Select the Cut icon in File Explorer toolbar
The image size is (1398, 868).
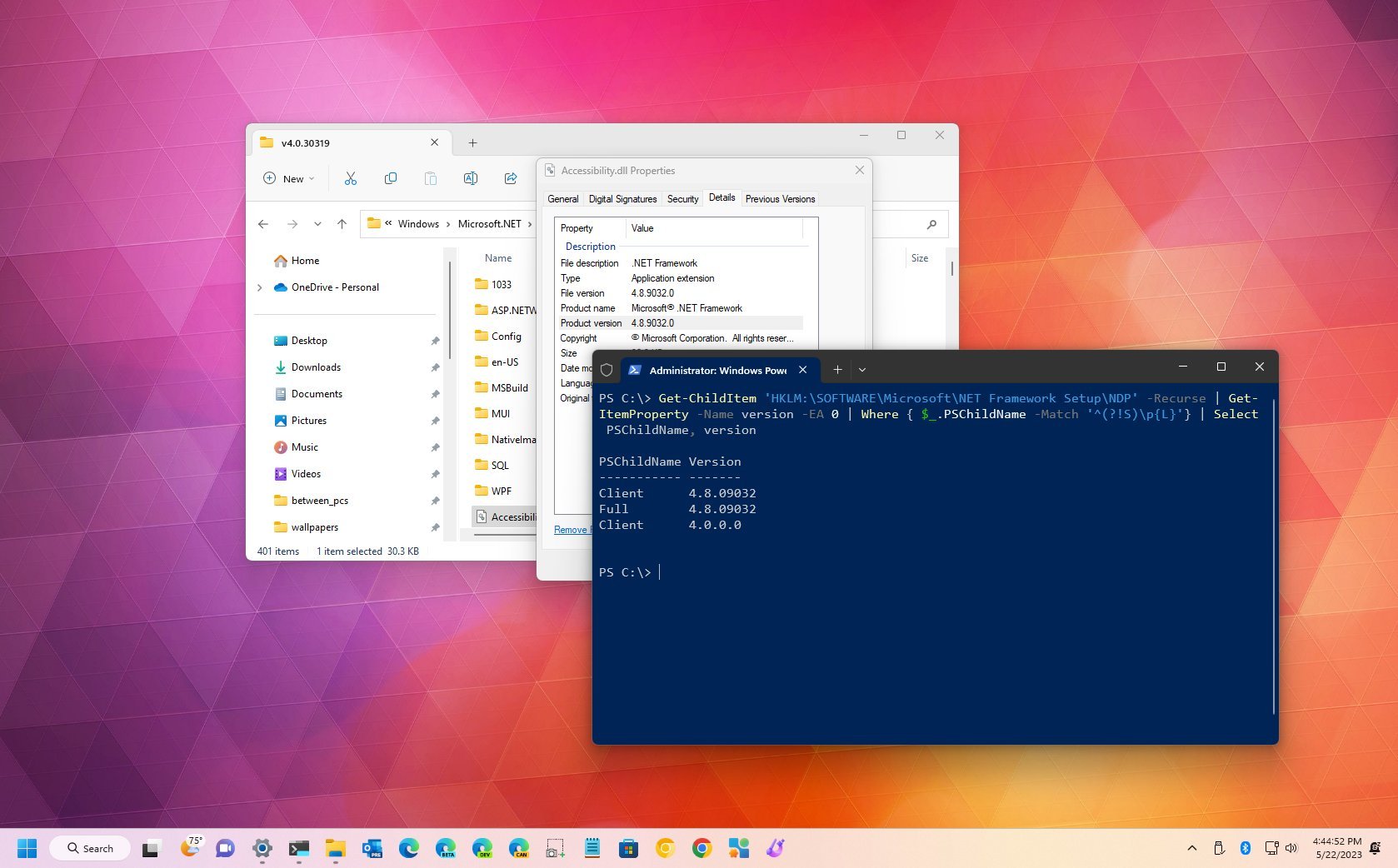(351, 178)
